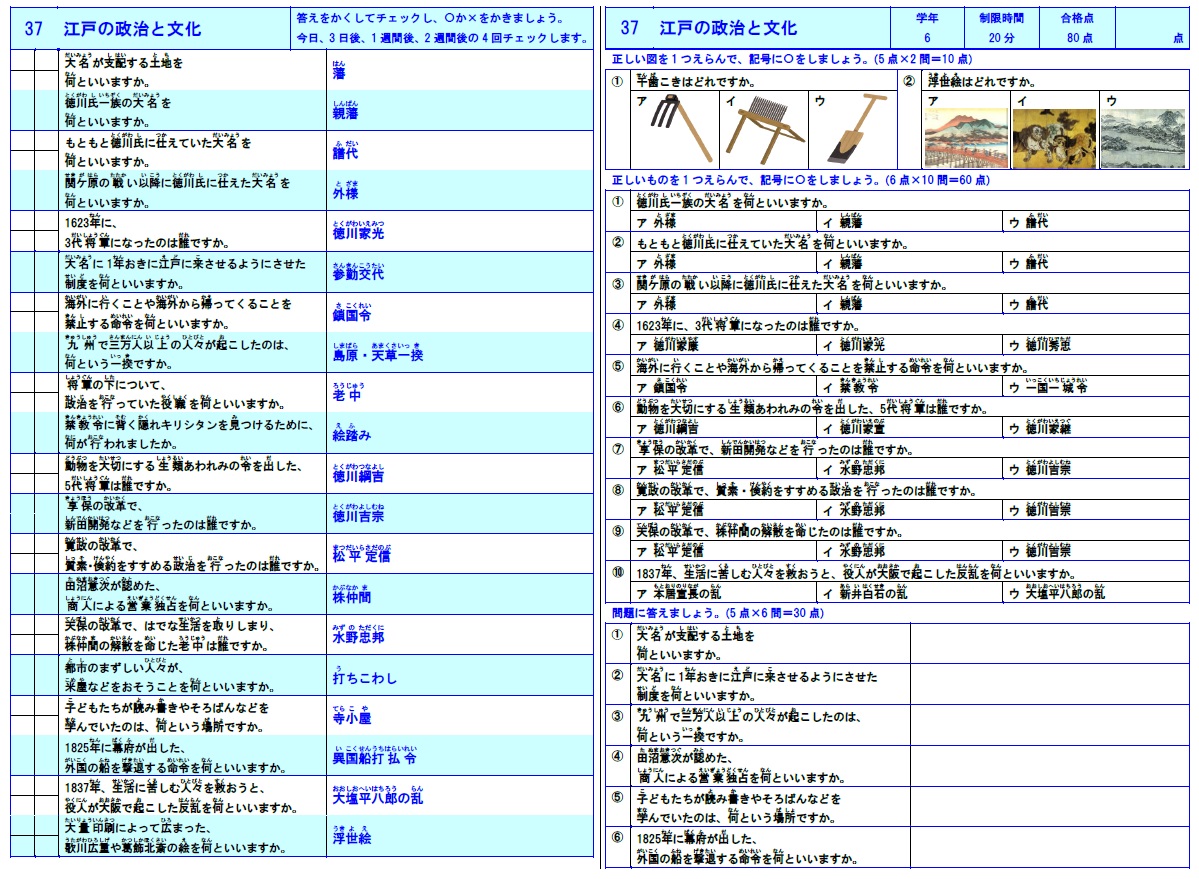The image size is (1199, 879).
Task: Click the blue answer 打ちこわし
Action: [x=365, y=676]
